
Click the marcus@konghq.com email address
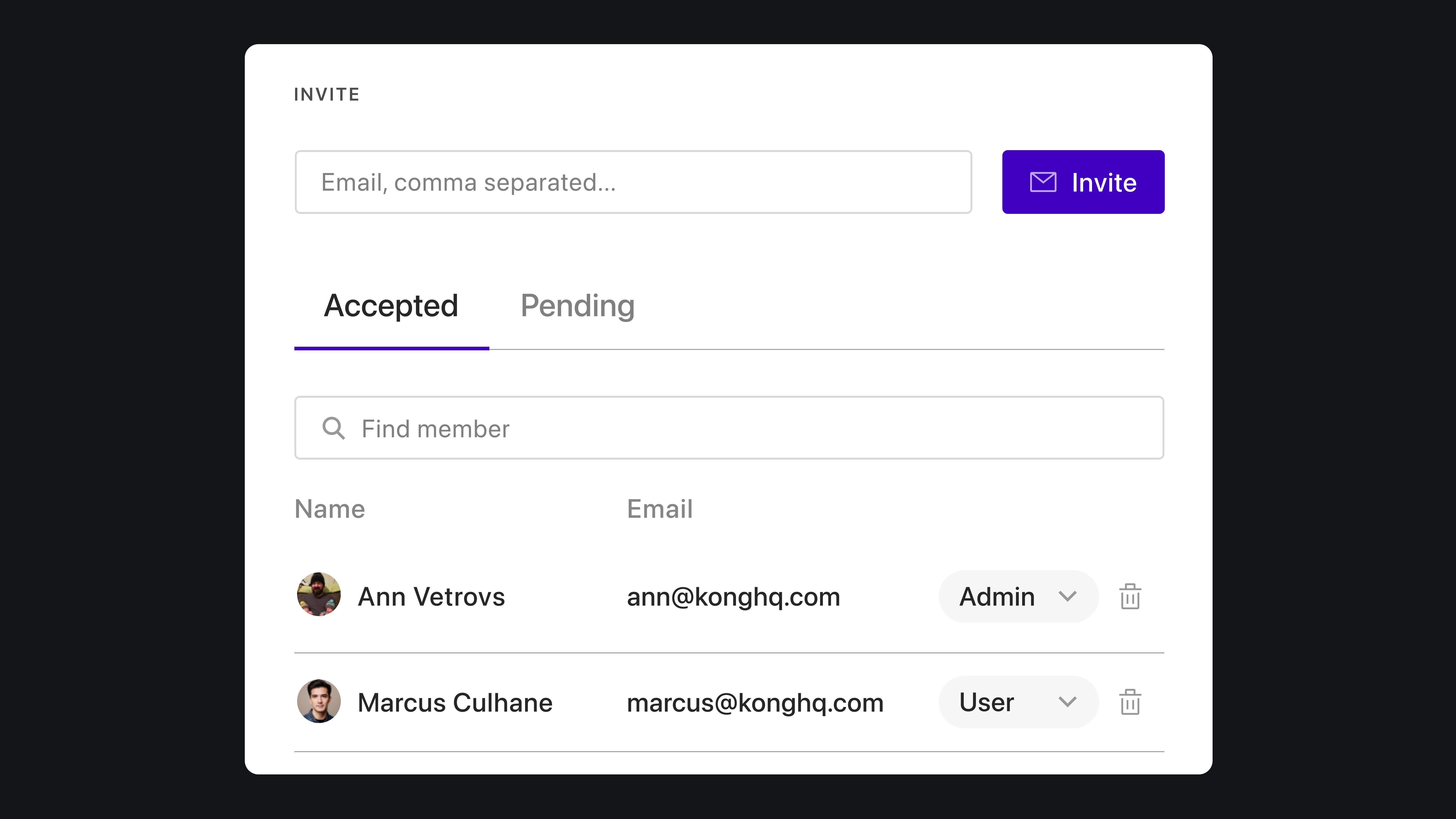[755, 703]
